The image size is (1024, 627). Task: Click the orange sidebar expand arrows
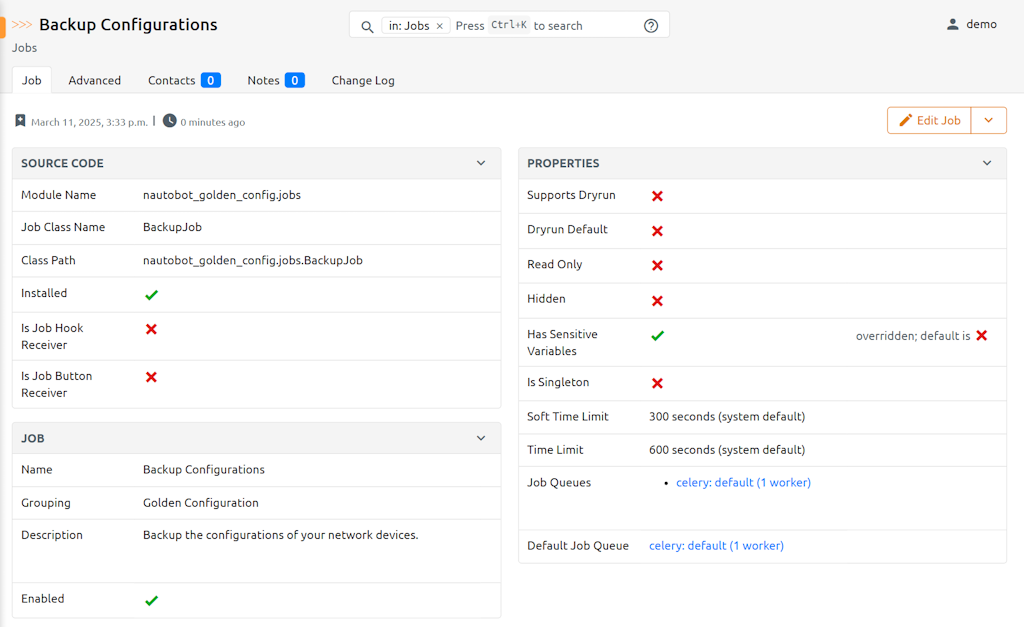coord(21,25)
